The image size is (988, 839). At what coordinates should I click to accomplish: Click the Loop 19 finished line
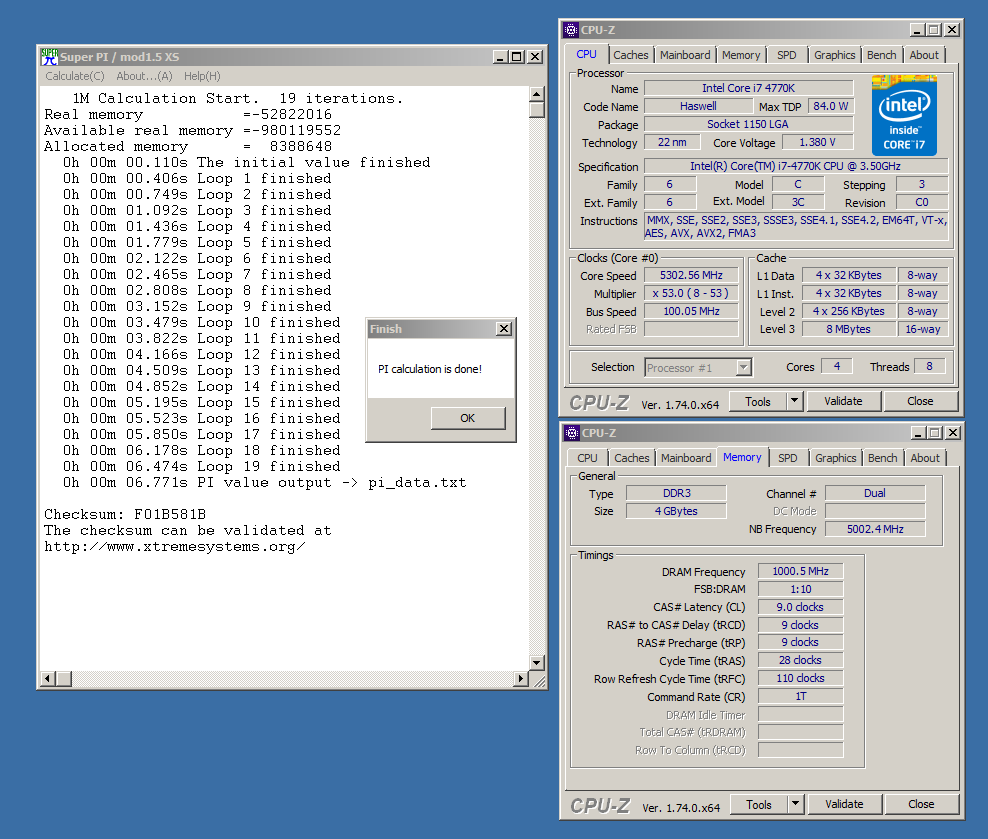202,467
